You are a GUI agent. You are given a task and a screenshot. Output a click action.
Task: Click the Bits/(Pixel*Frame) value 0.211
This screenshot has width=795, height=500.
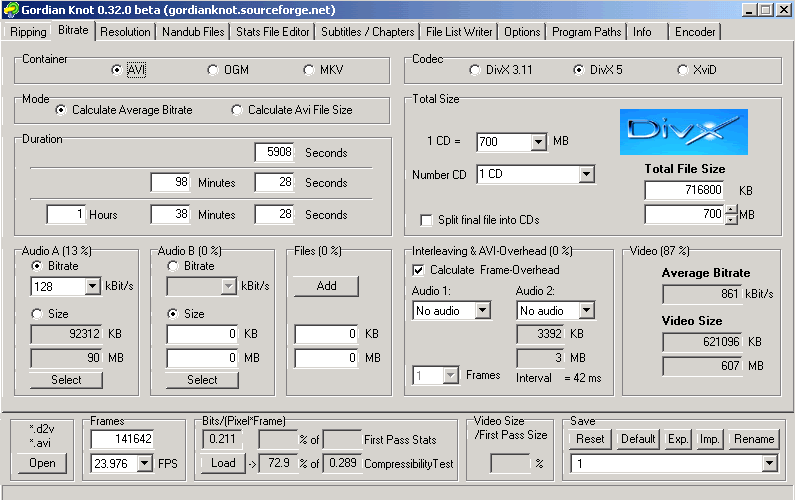pyautogui.click(x=222, y=439)
